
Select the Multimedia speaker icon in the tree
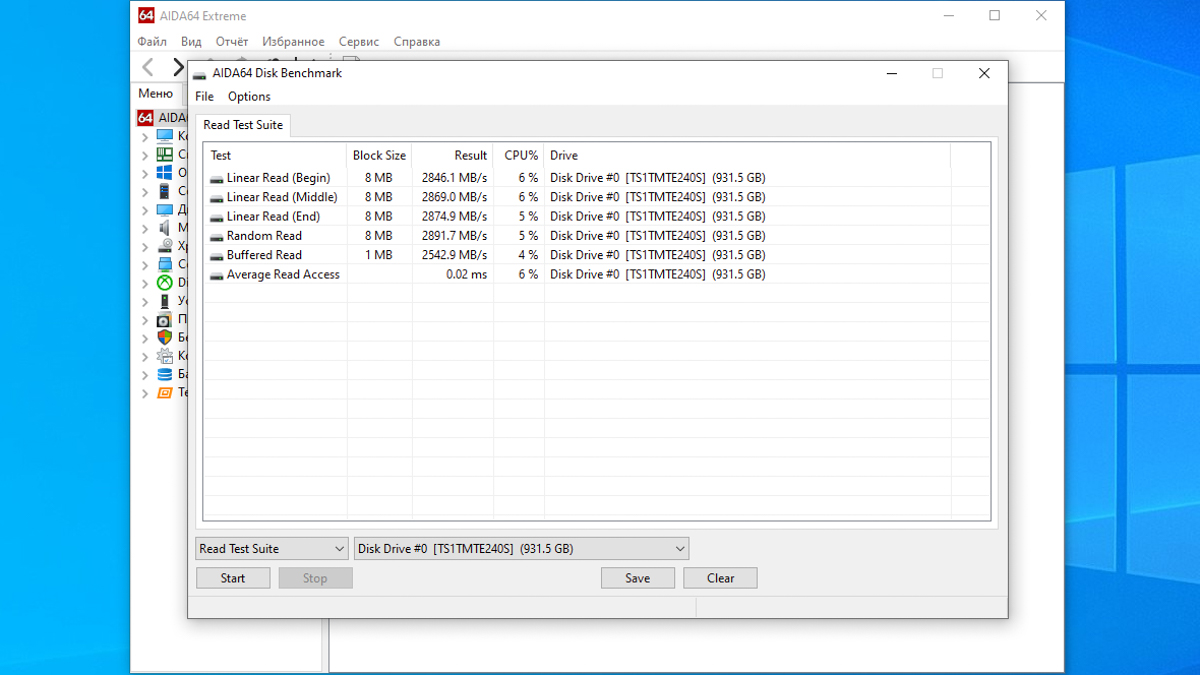pos(165,228)
